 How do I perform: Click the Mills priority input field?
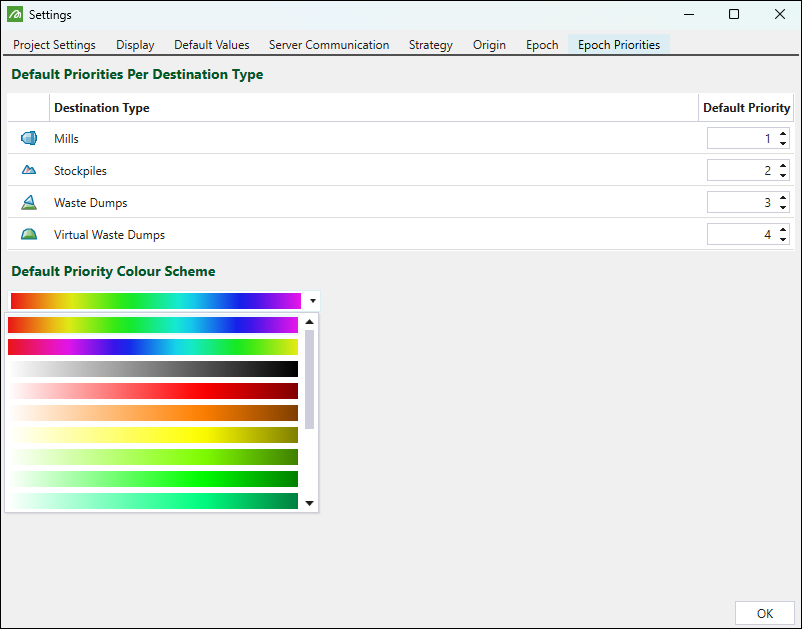point(740,139)
